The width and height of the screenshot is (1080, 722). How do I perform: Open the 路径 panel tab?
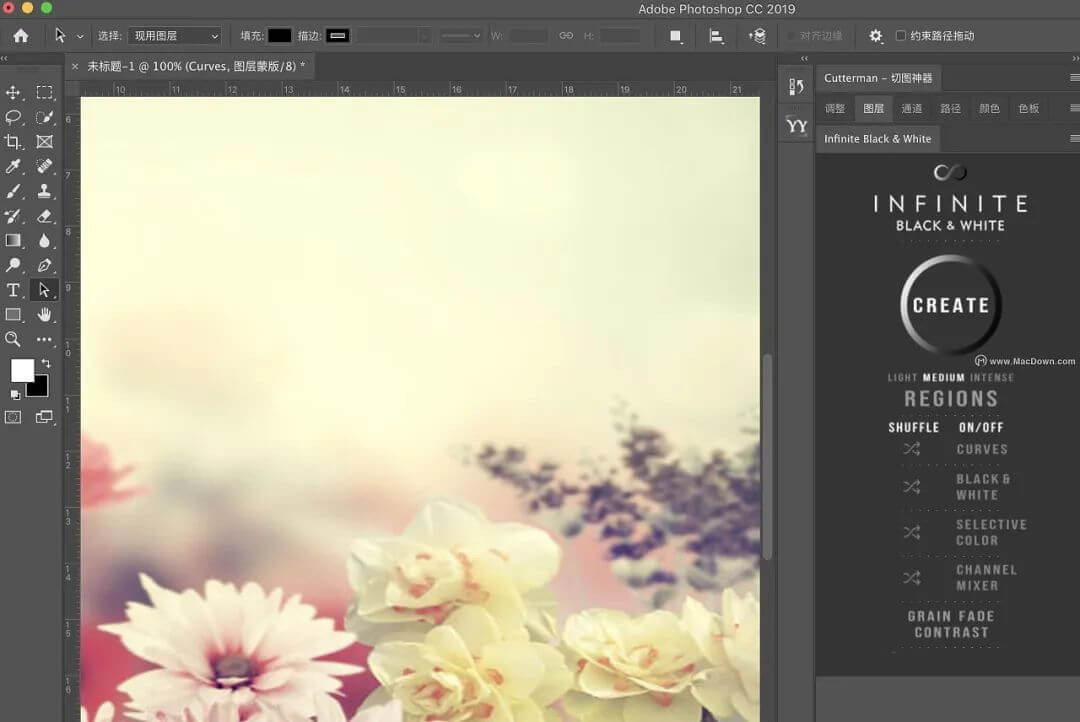click(950, 109)
